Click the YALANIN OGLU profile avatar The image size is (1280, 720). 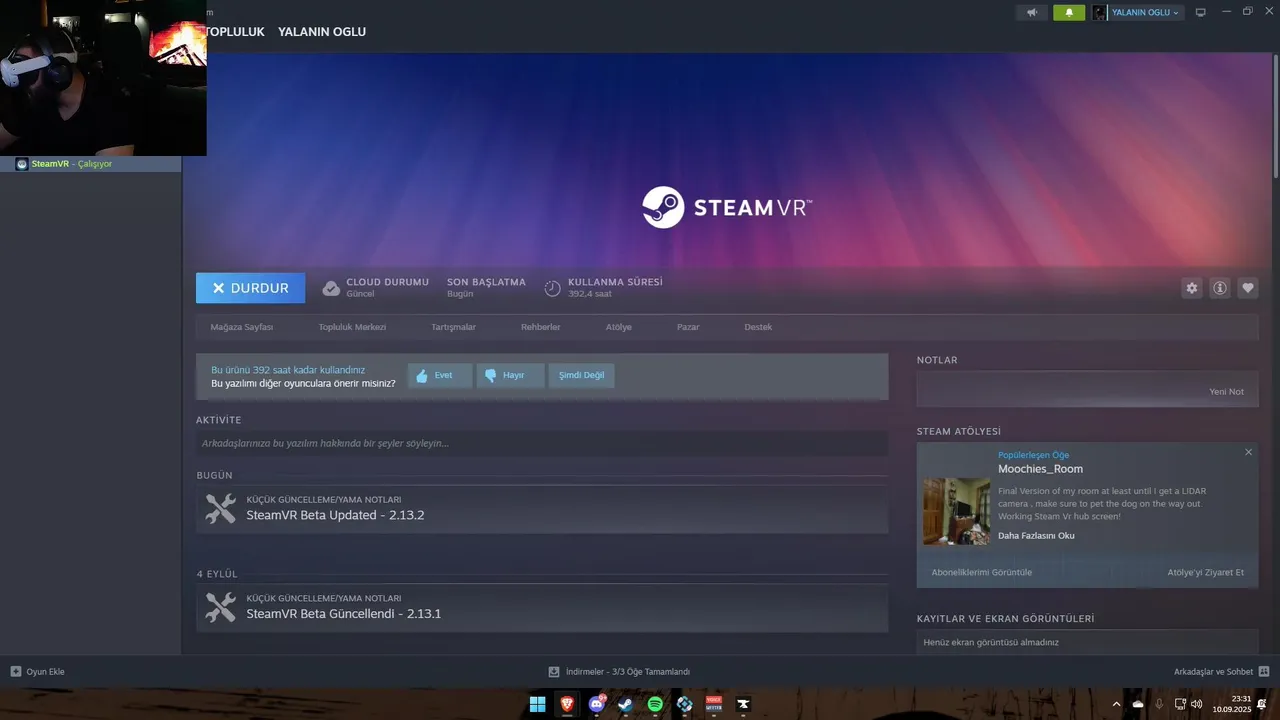pyautogui.click(x=1100, y=12)
